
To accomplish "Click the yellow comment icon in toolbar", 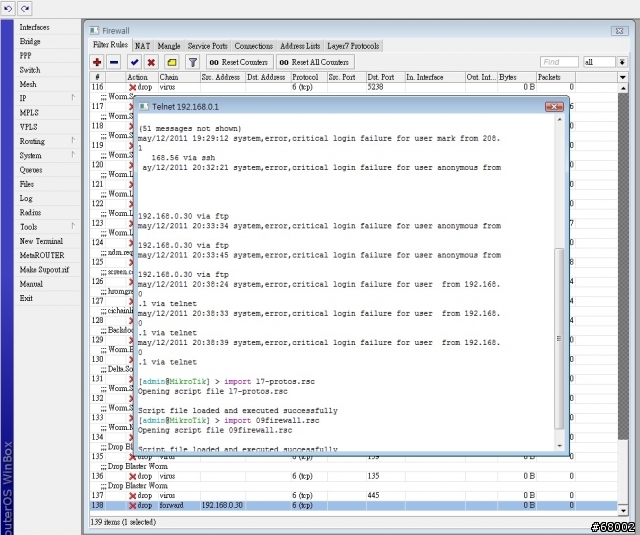I will pyautogui.click(x=172, y=62).
